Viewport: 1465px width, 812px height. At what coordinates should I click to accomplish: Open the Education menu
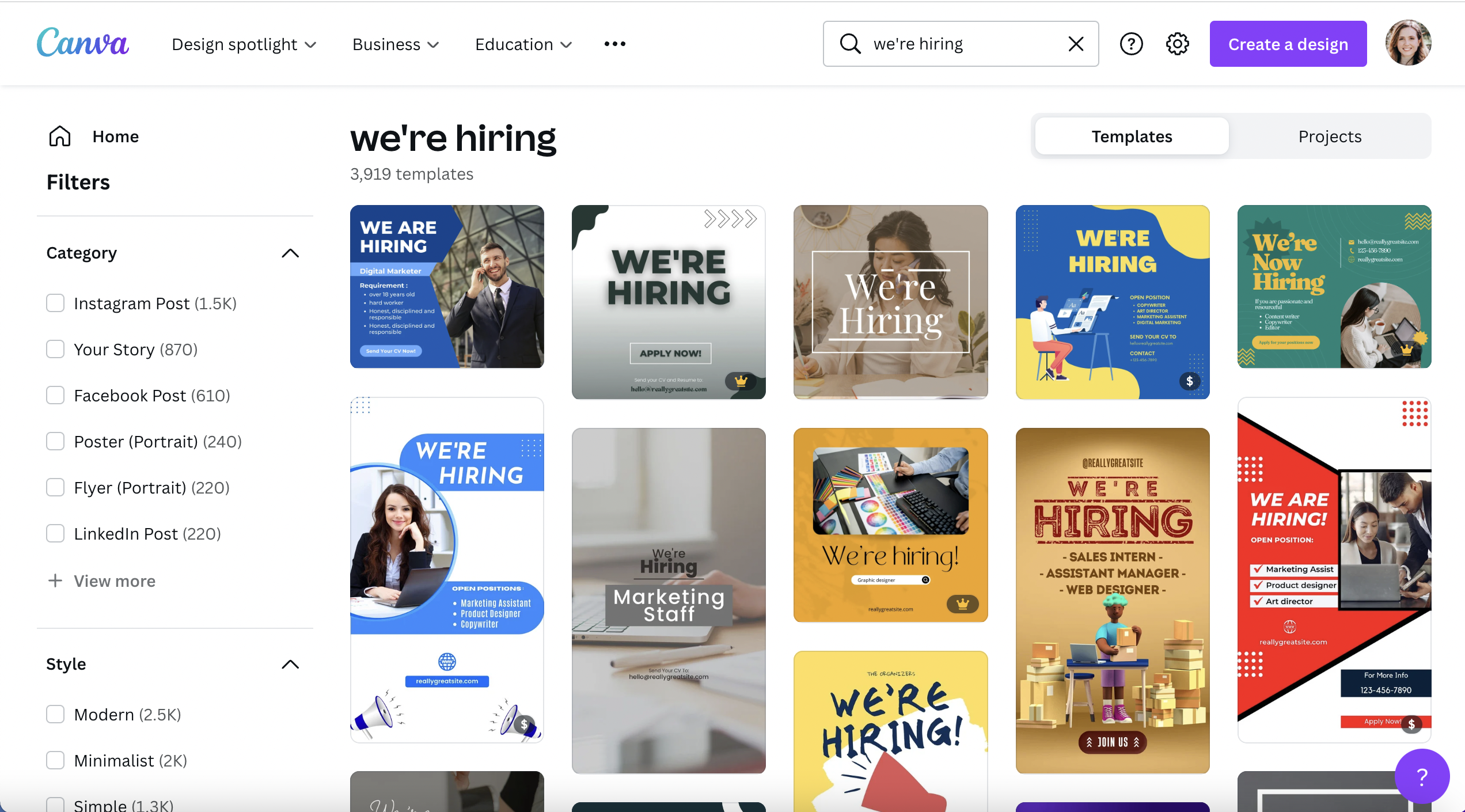[523, 44]
